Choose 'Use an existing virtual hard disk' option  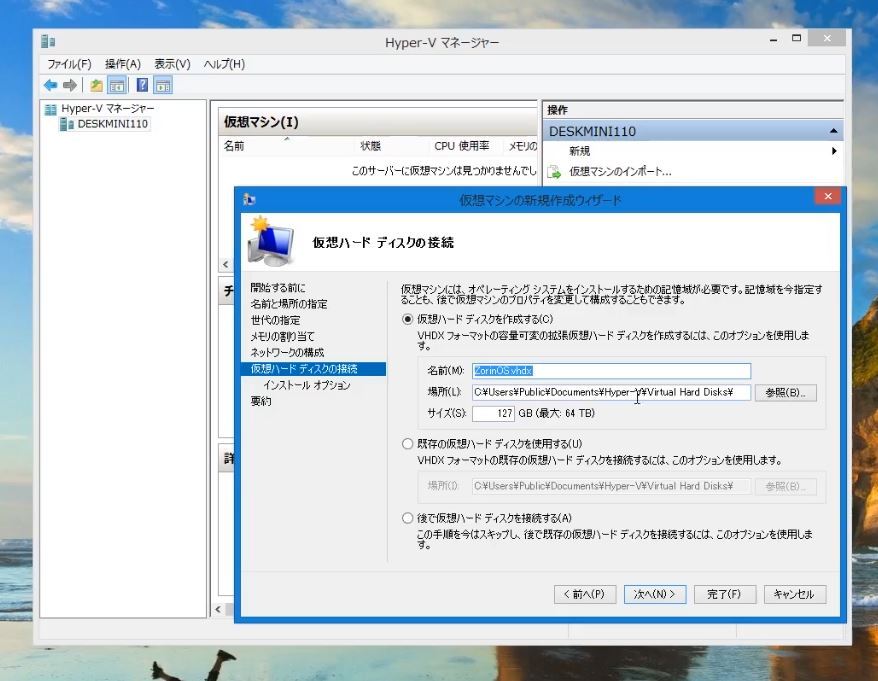click(407, 443)
